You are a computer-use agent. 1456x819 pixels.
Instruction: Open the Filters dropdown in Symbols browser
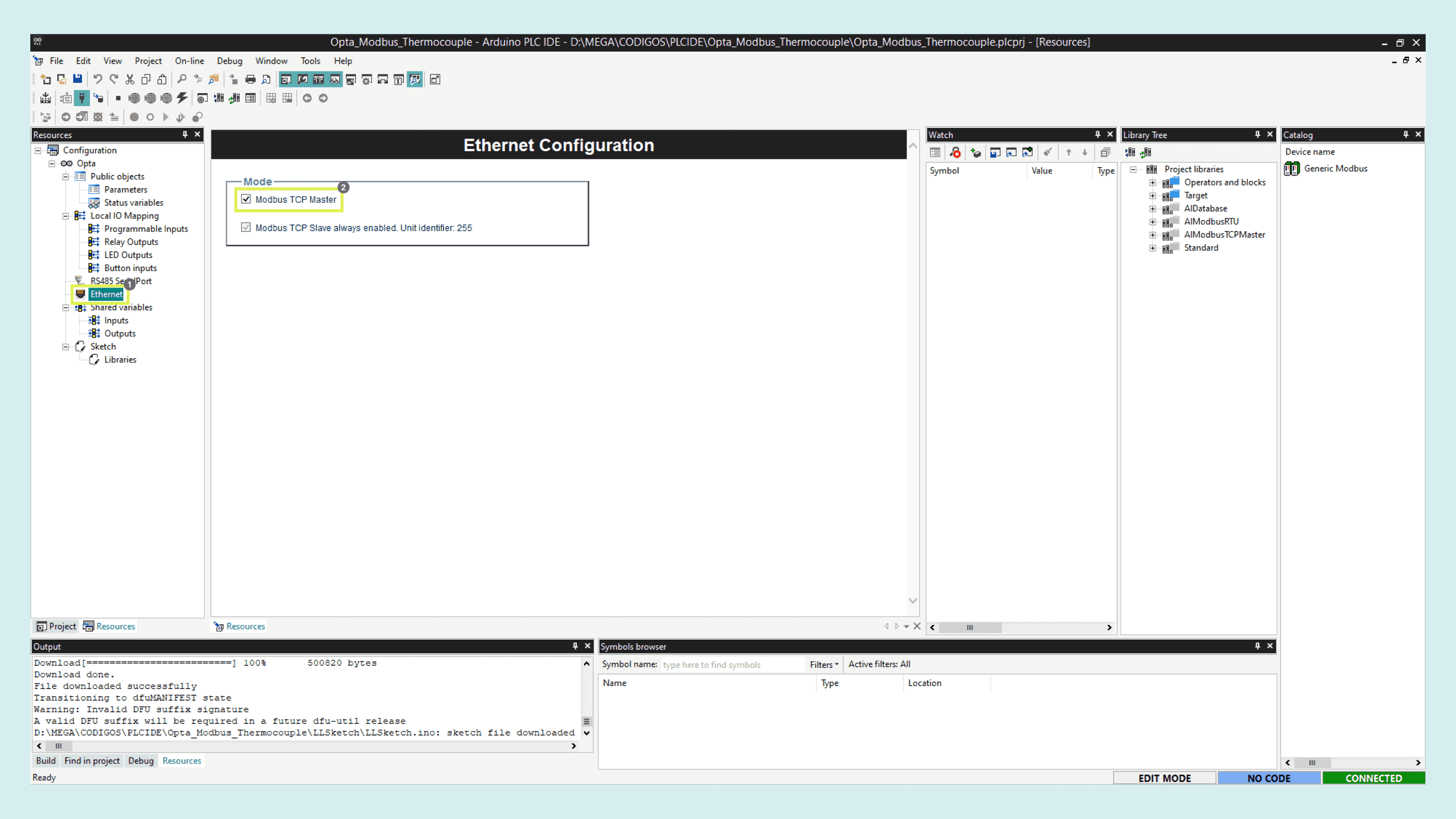pos(824,664)
